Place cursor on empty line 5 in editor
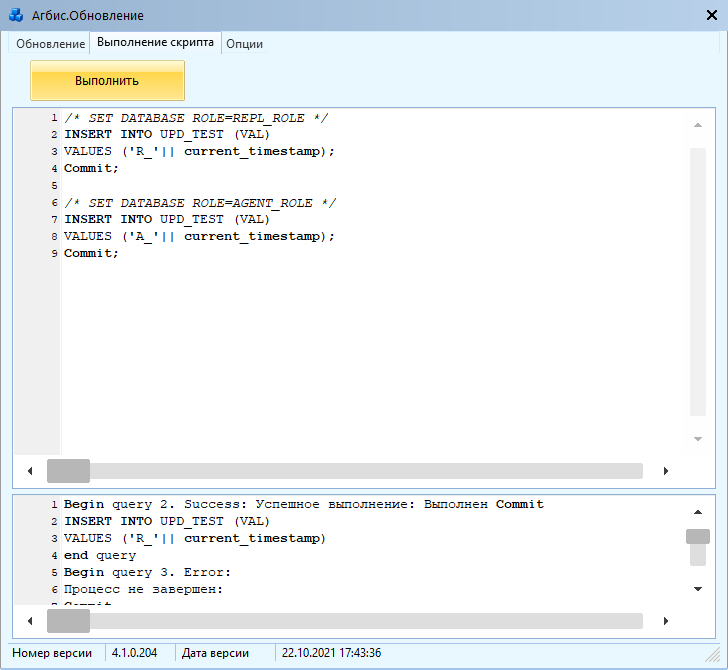Image resolution: width=728 pixels, height=670 pixels. click(200, 185)
